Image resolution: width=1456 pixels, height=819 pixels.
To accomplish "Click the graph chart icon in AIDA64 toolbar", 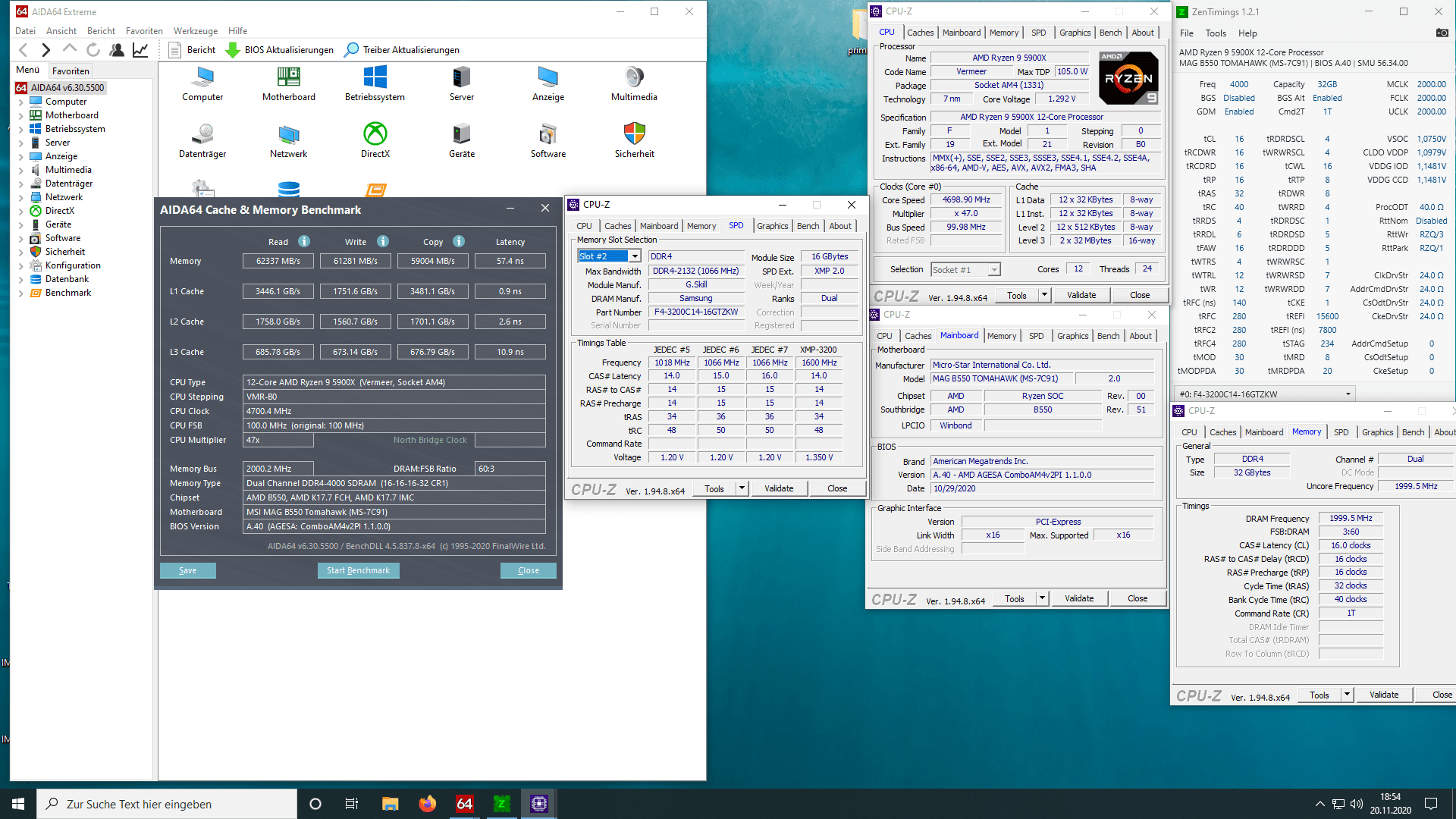I will click(x=140, y=50).
